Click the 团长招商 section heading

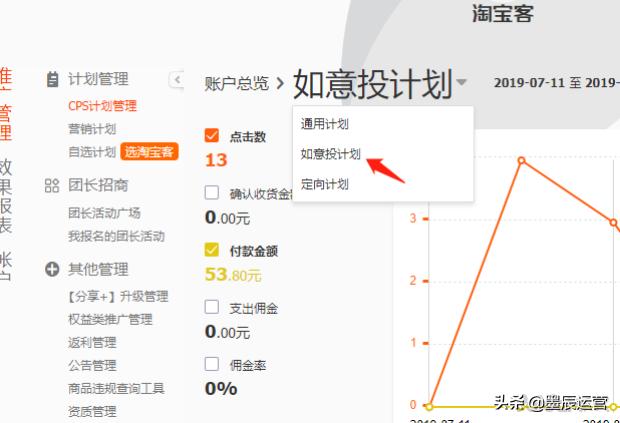tap(98, 185)
